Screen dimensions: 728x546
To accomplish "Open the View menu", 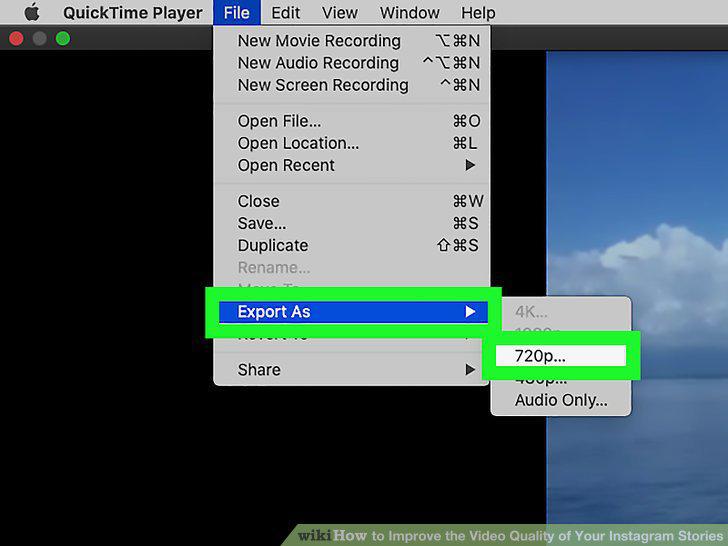I will (340, 13).
